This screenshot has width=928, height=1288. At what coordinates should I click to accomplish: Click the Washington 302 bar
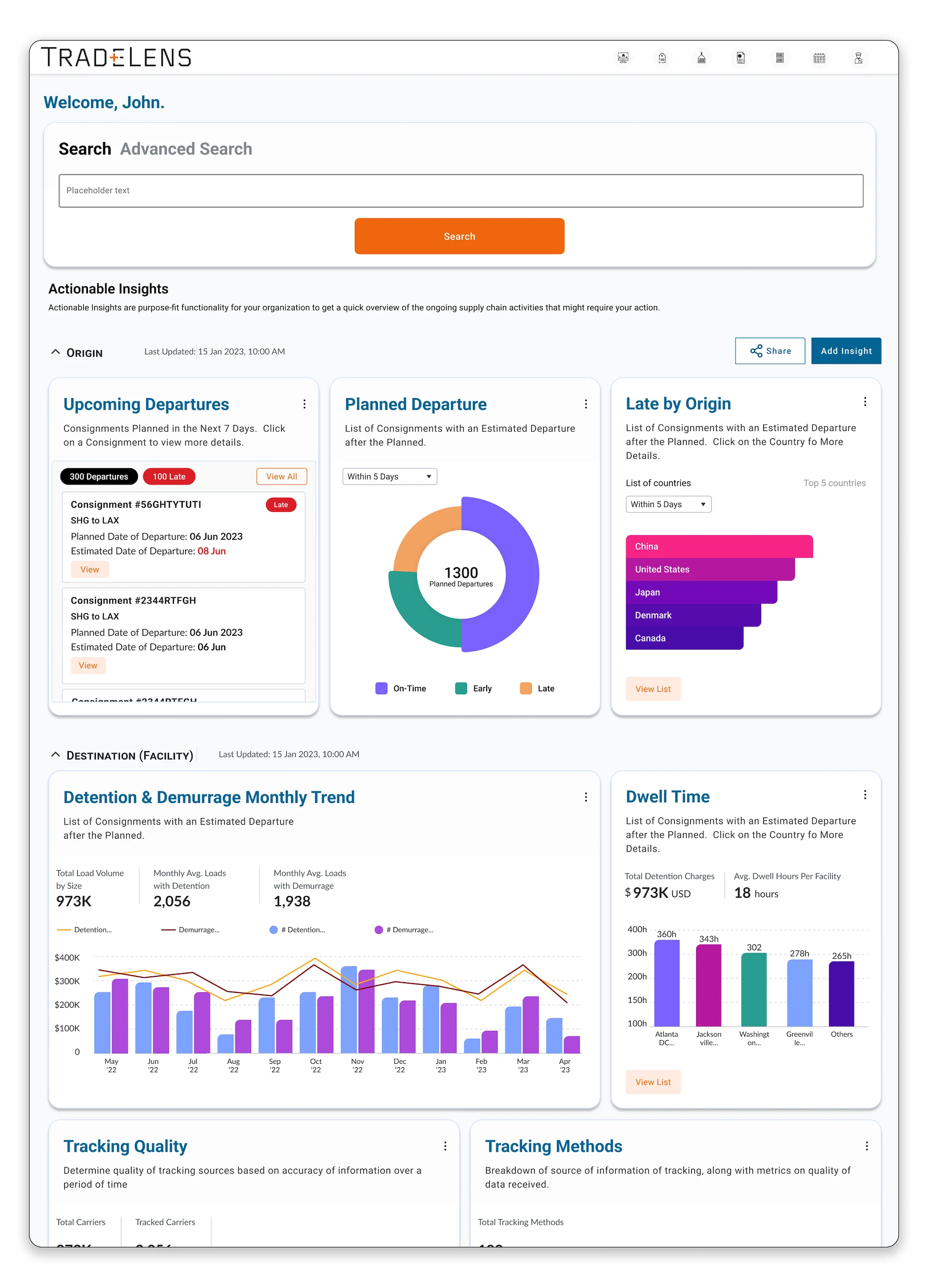[x=754, y=989]
